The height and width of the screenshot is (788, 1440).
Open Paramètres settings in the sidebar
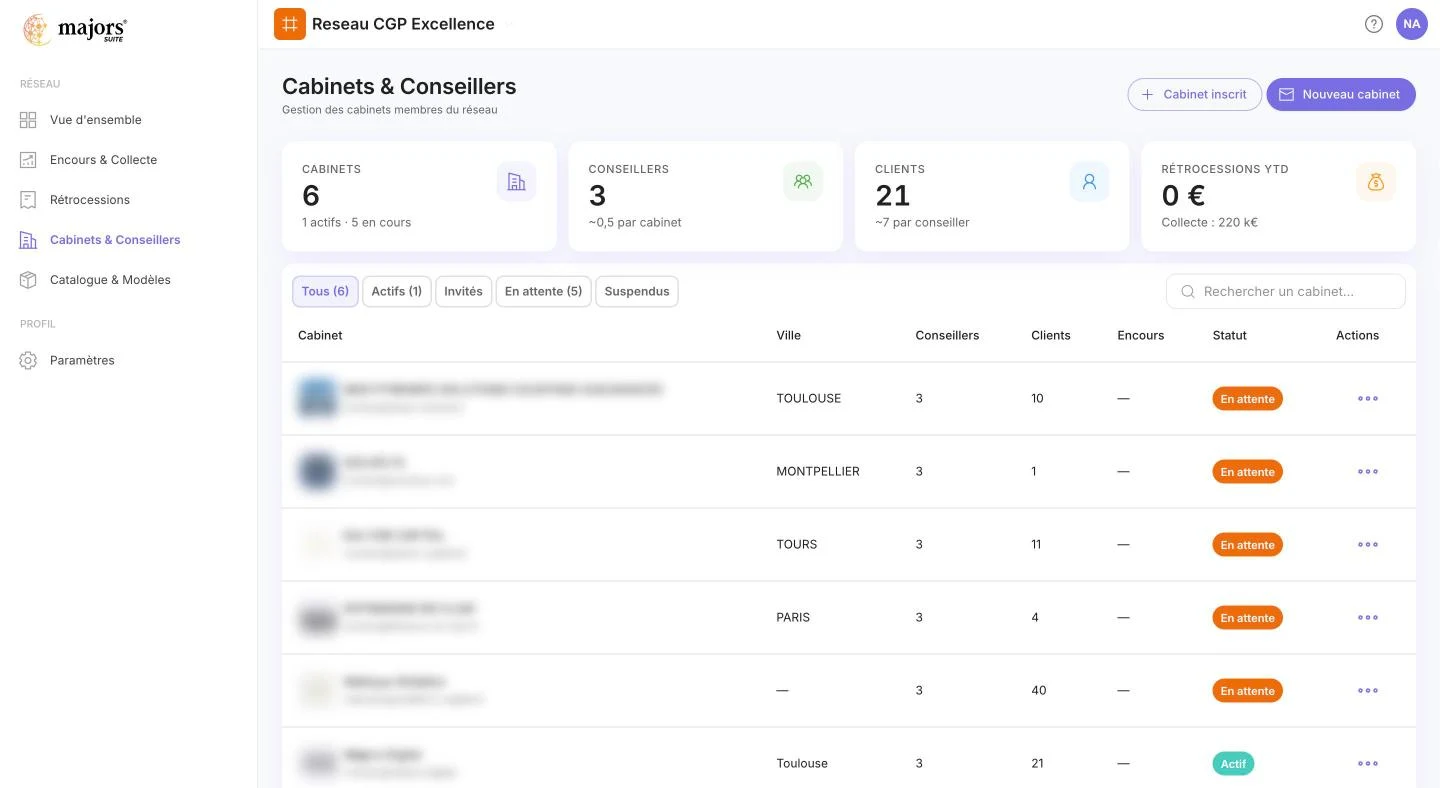[x=82, y=360]
